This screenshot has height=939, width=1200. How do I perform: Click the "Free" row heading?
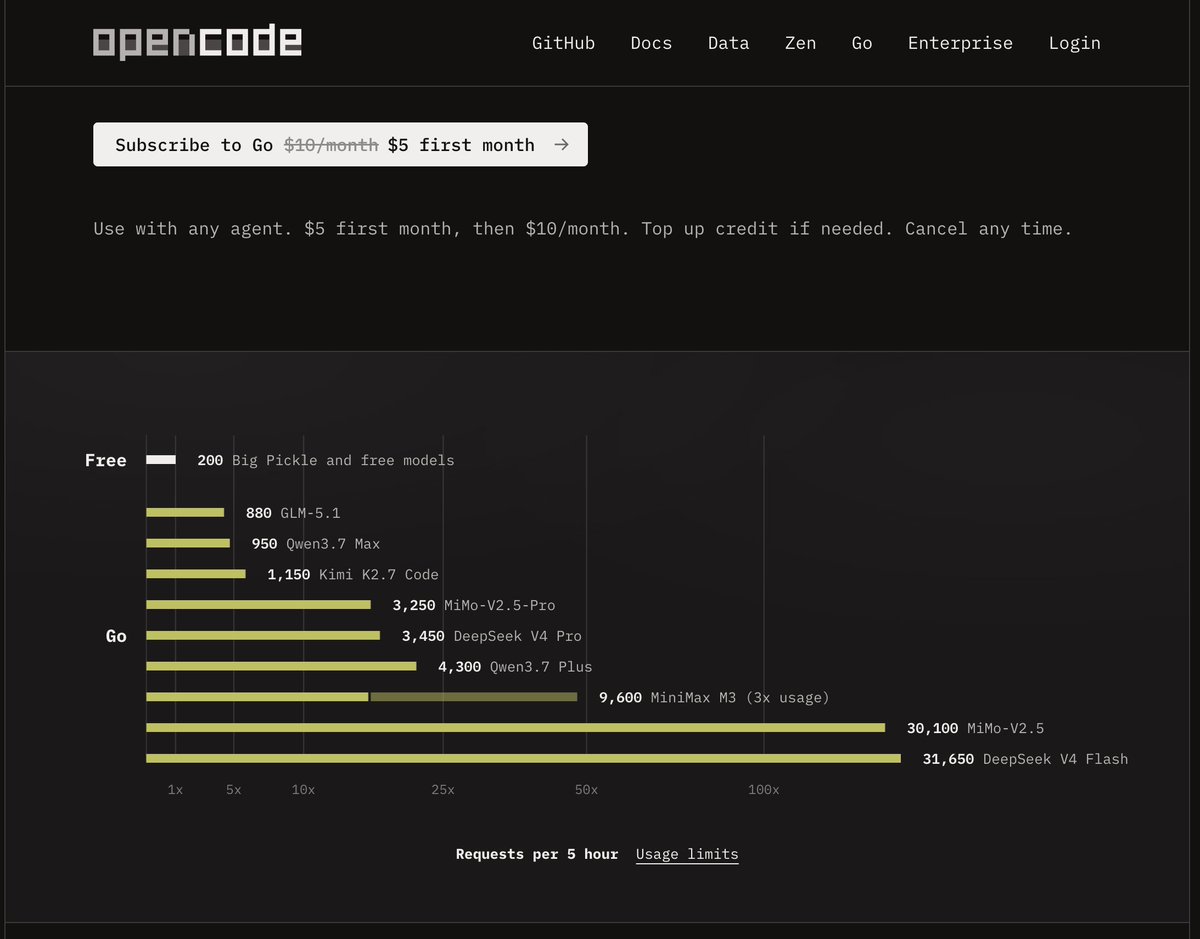(x=106, y=460)
